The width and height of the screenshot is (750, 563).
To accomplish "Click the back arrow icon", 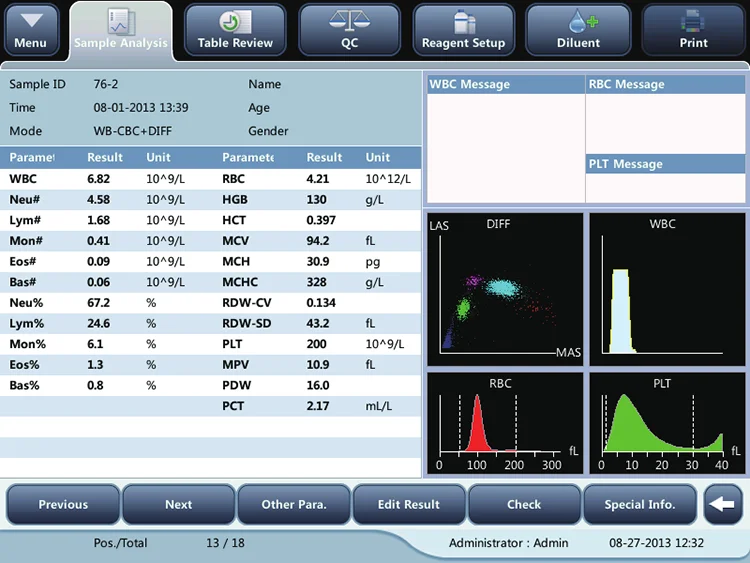I will 723,505.
